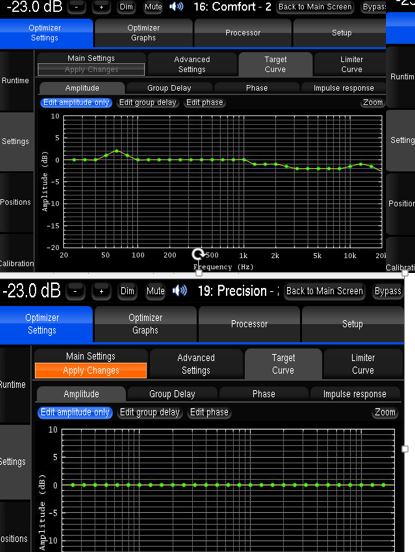
Task: Show Amplitude graph in Precision screen
Action: (81, 394)
